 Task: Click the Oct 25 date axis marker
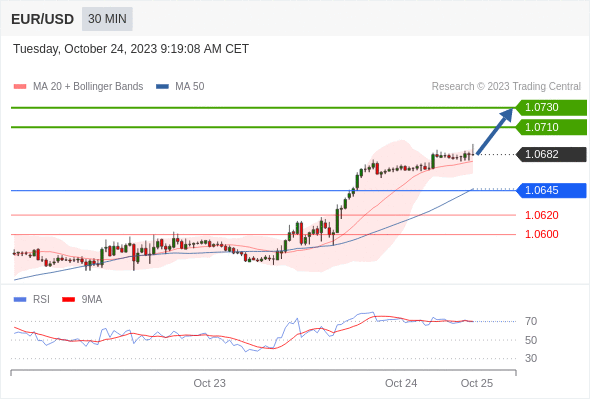pos(477,383)
